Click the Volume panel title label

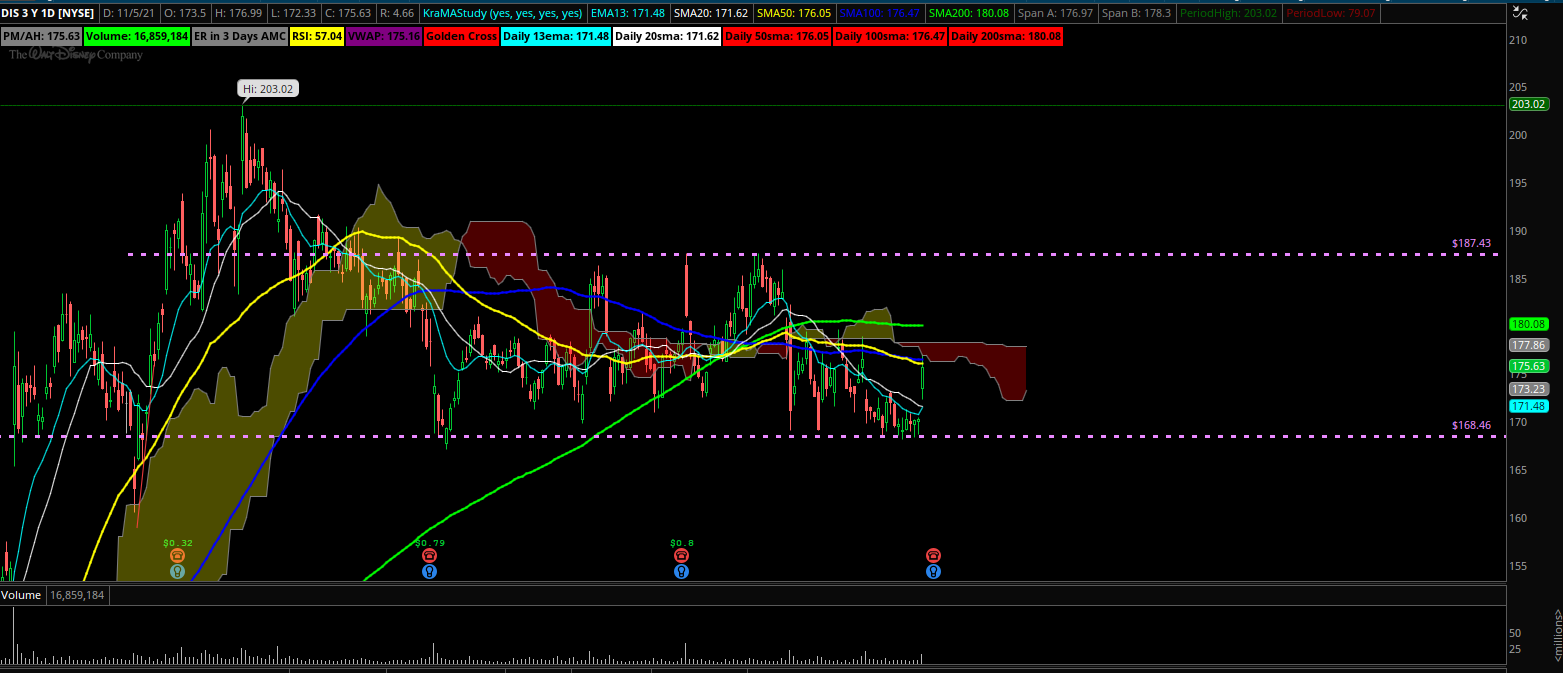click(22, 595)
